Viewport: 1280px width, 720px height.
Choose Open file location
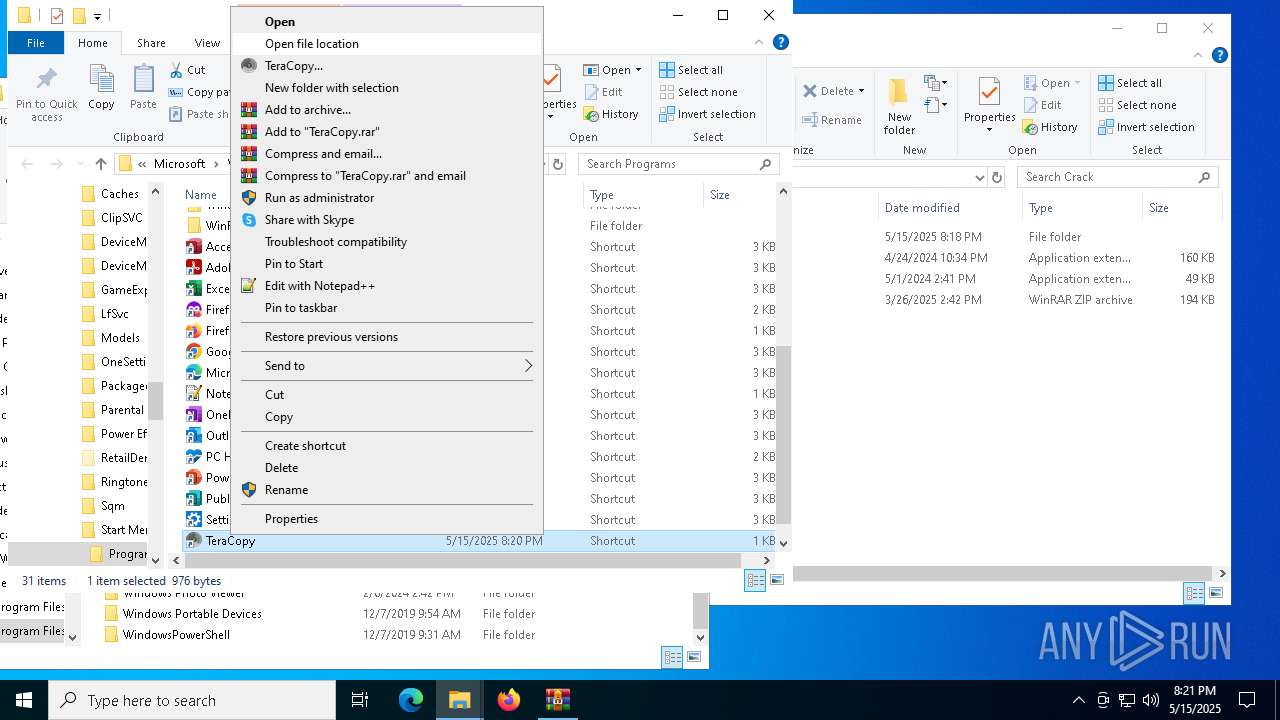tap(311, 43)
